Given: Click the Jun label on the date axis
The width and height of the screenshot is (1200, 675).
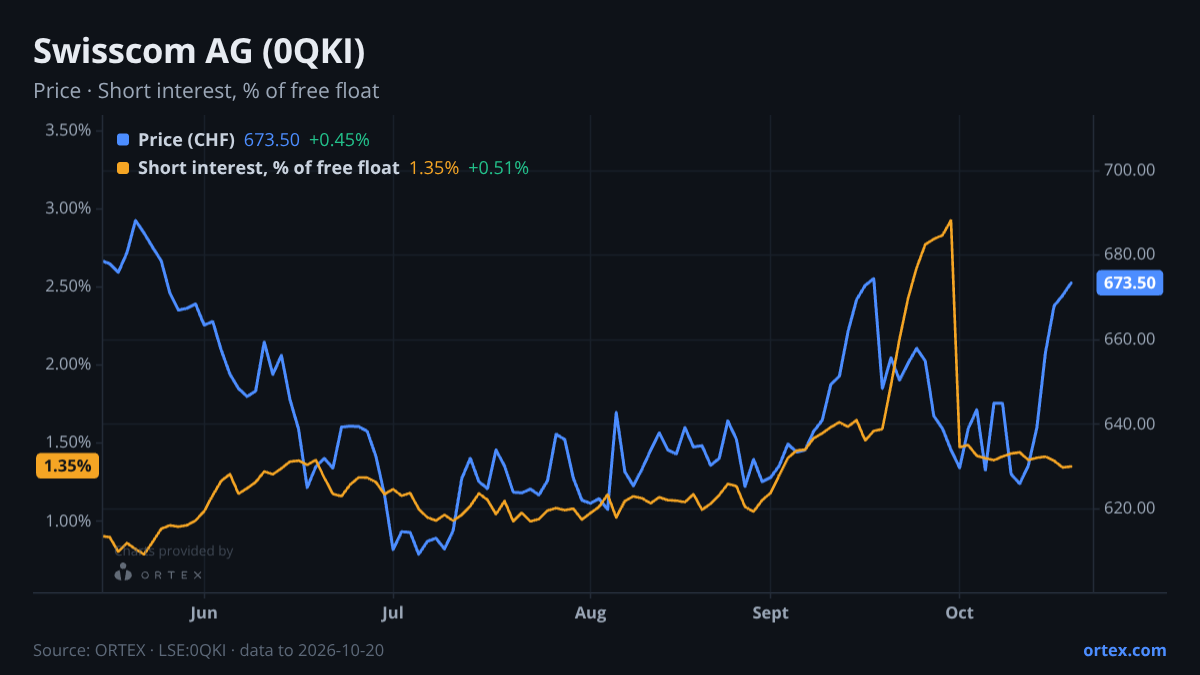Looking at the screenshot, I should [203, 612].
